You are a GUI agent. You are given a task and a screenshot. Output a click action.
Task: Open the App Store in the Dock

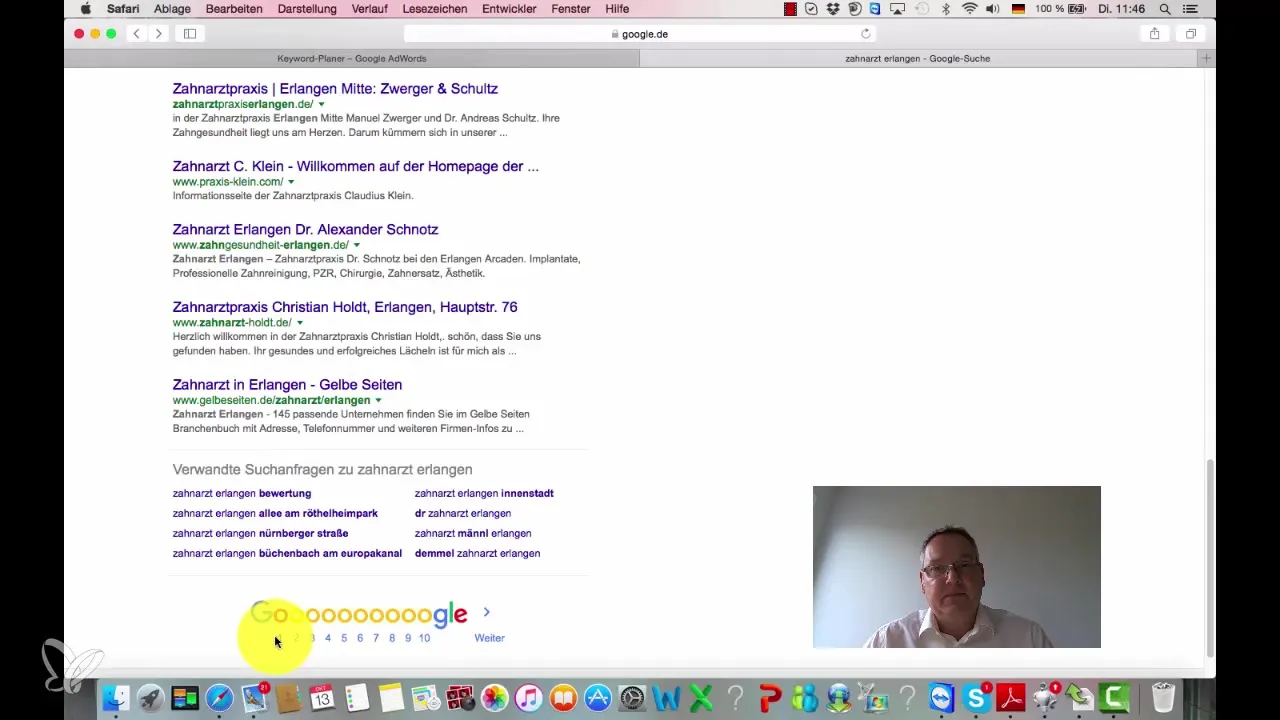click(598, 698)
